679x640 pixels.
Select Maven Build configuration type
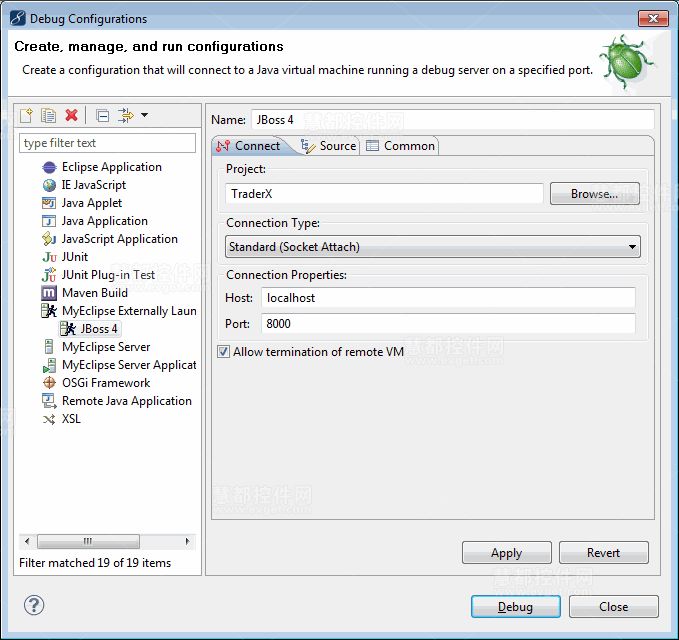click(95, 293)
